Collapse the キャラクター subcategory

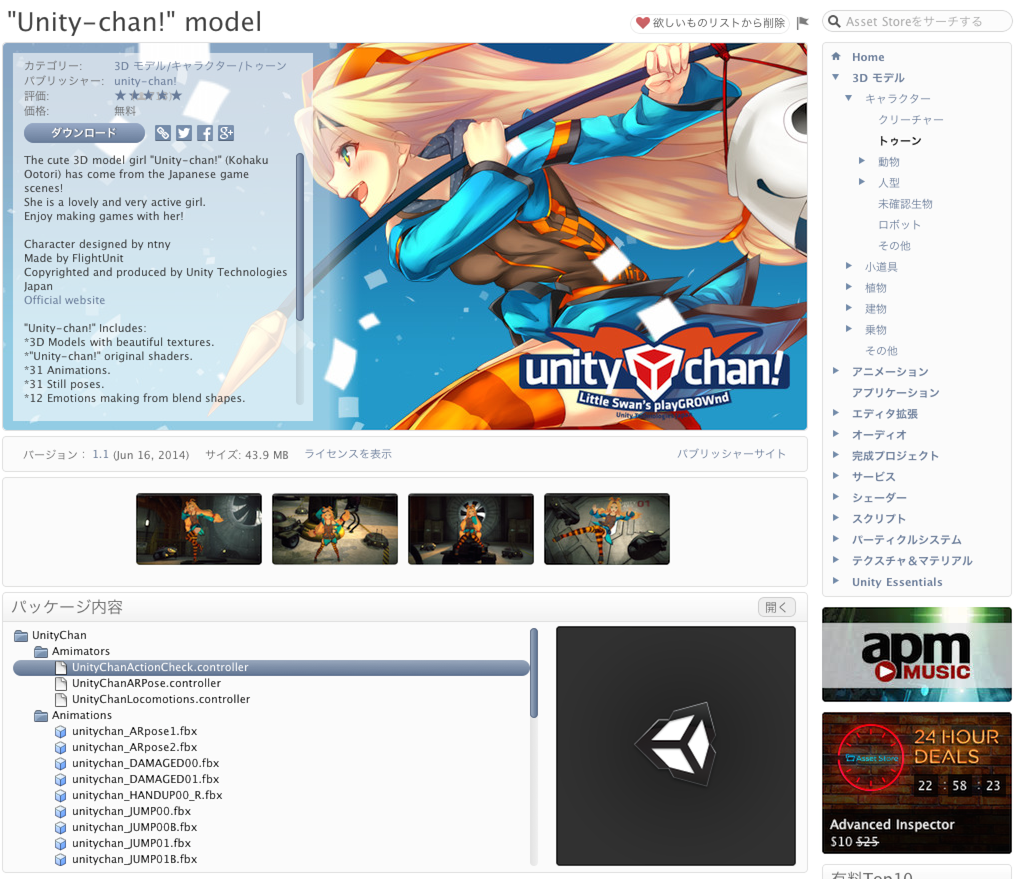[x=848, y=98]
